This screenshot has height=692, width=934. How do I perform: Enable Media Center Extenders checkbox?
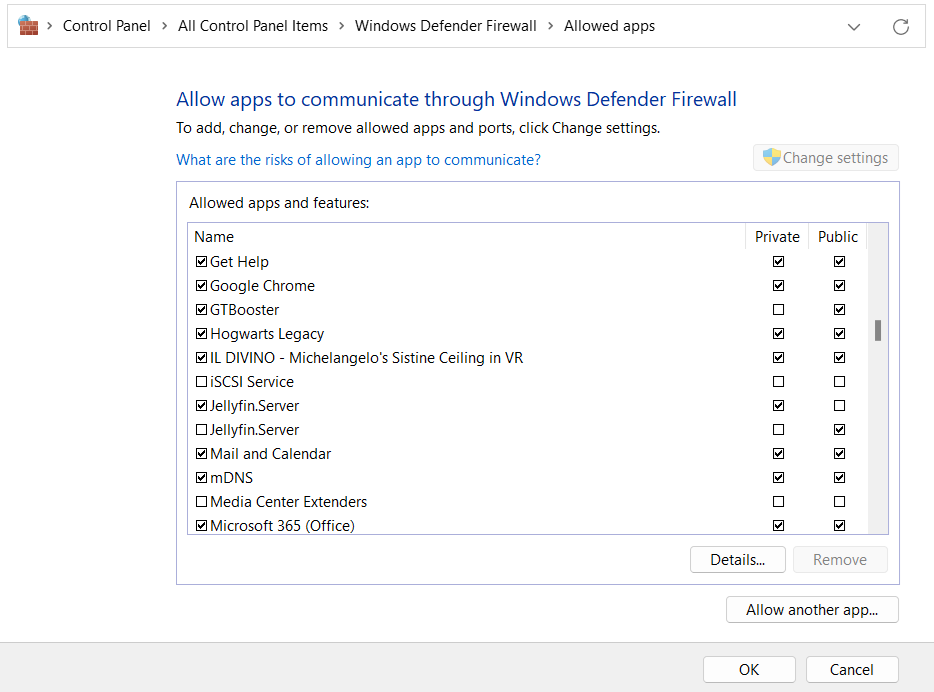[x=201, y=502]
